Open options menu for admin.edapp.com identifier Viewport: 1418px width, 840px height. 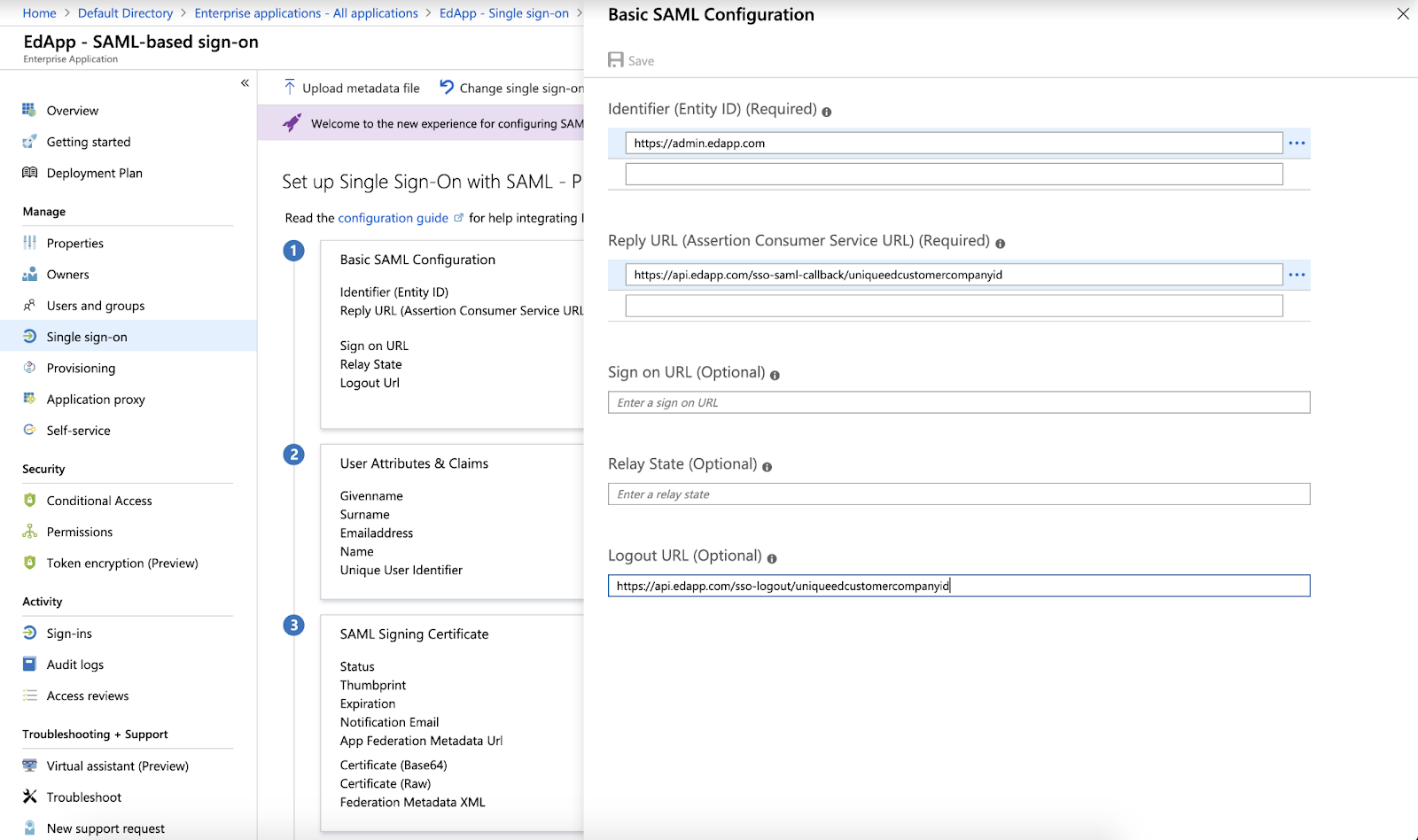click(1297, 143)
